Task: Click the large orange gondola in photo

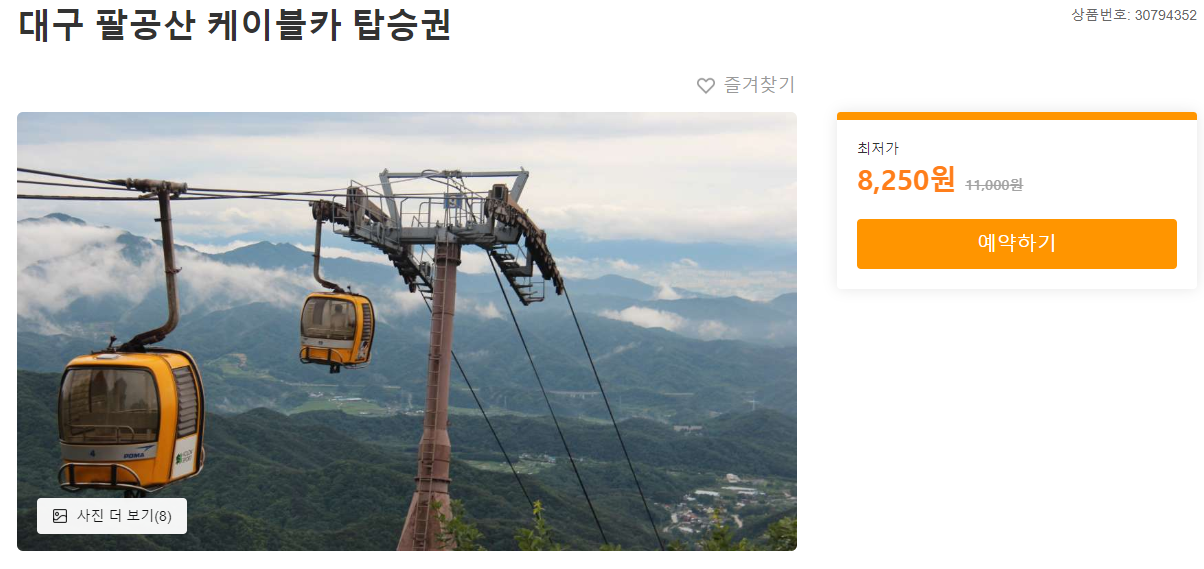Action: pos(130,418)
